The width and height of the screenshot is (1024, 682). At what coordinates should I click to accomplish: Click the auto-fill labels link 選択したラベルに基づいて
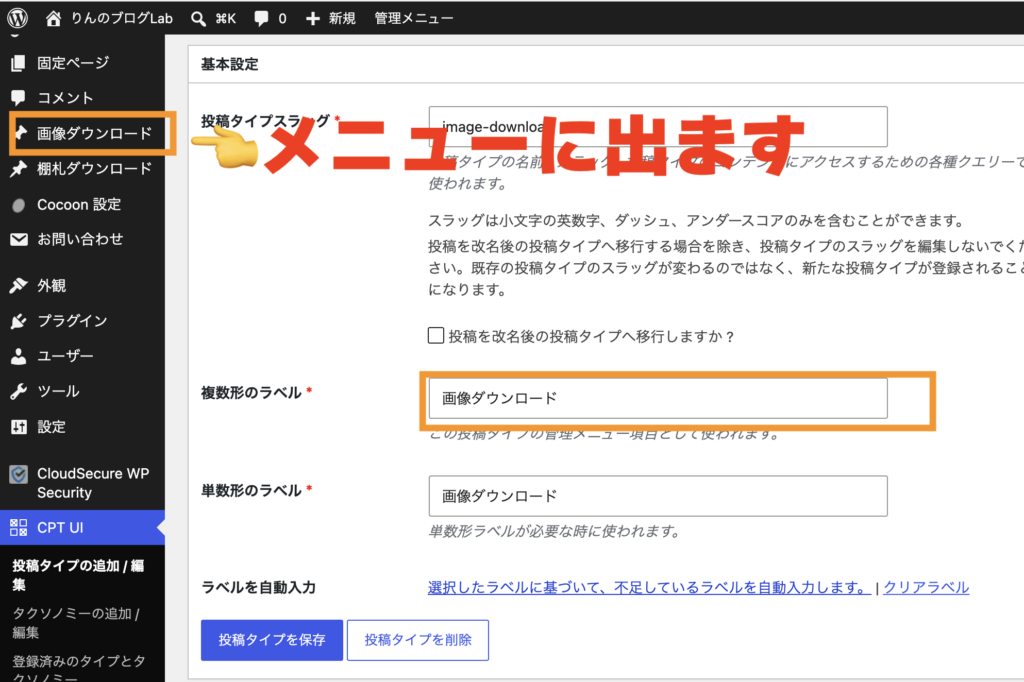click(x=648, y=587)
